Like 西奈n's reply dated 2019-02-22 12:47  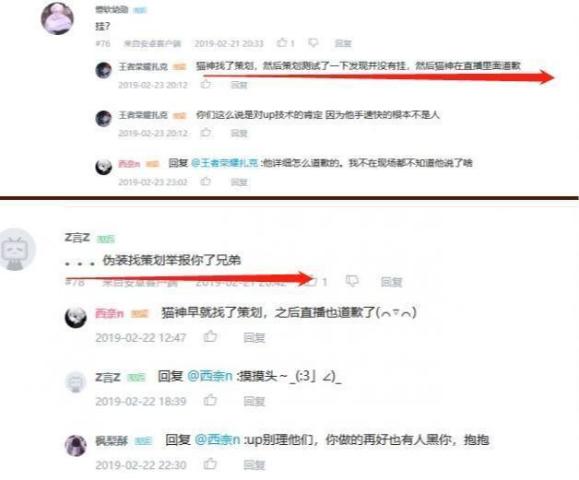(x=210, y=336)
